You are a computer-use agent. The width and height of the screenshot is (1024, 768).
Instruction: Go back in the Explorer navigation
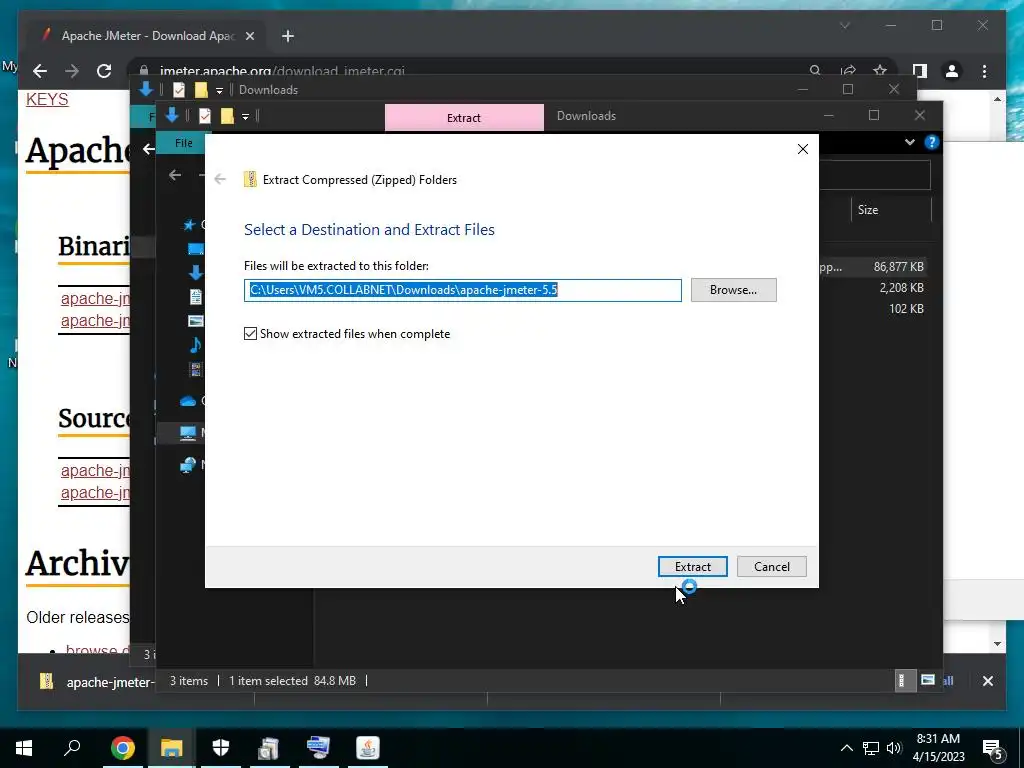pos(174,175)
